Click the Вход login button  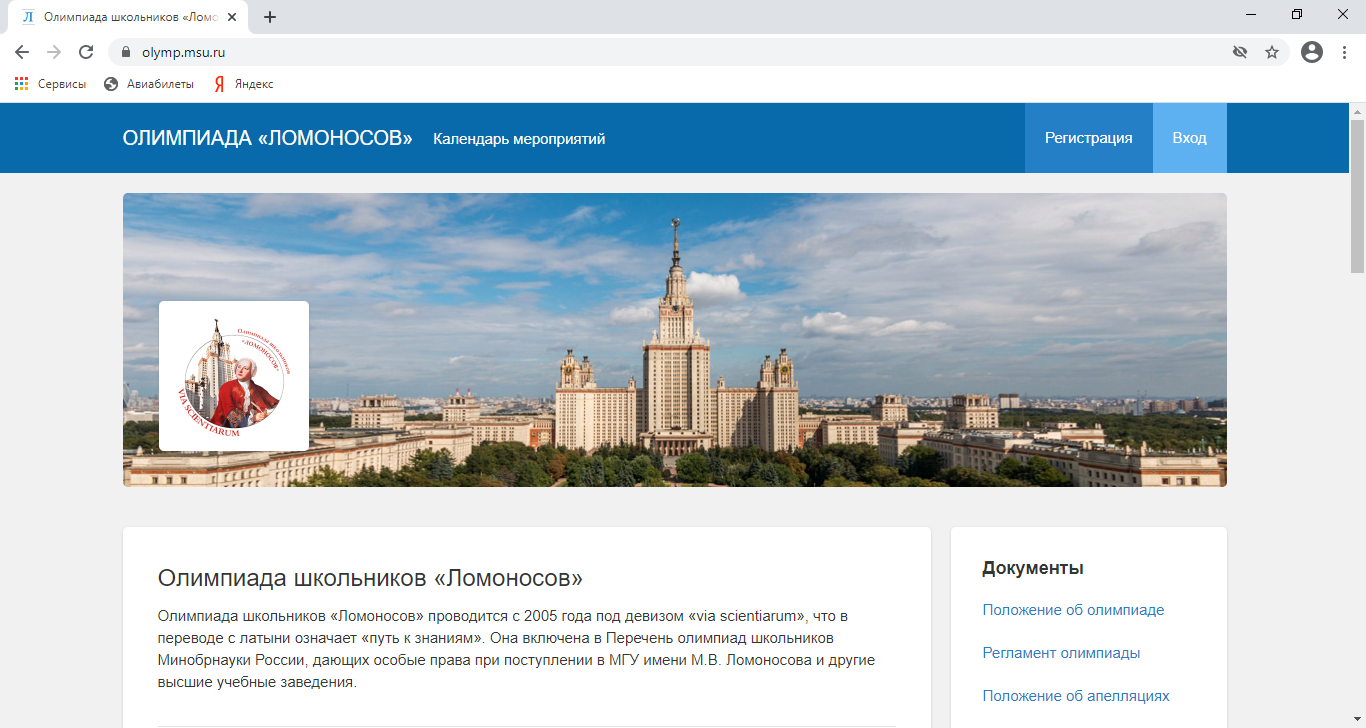pos(1189,138)
